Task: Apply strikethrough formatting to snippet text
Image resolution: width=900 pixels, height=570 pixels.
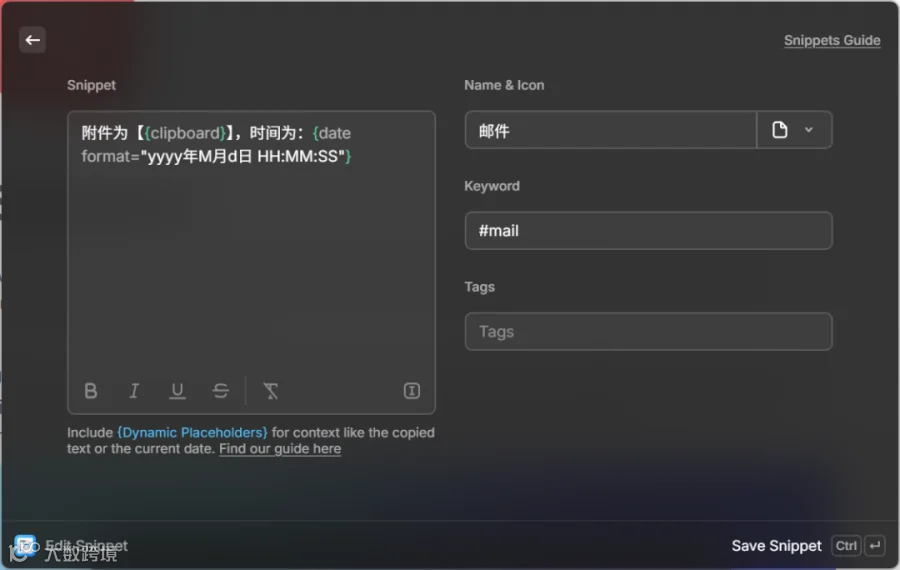Action: [220, 391]
